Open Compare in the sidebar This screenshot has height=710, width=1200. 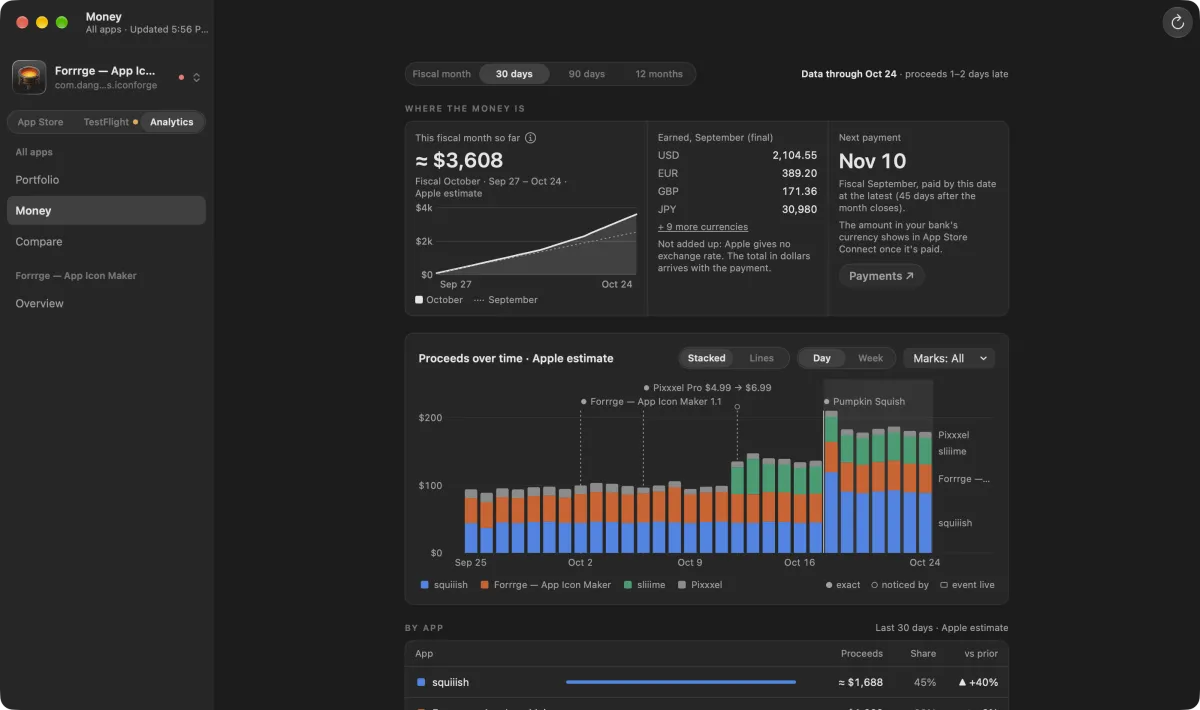pyautogui.click(x=106, y=242)
